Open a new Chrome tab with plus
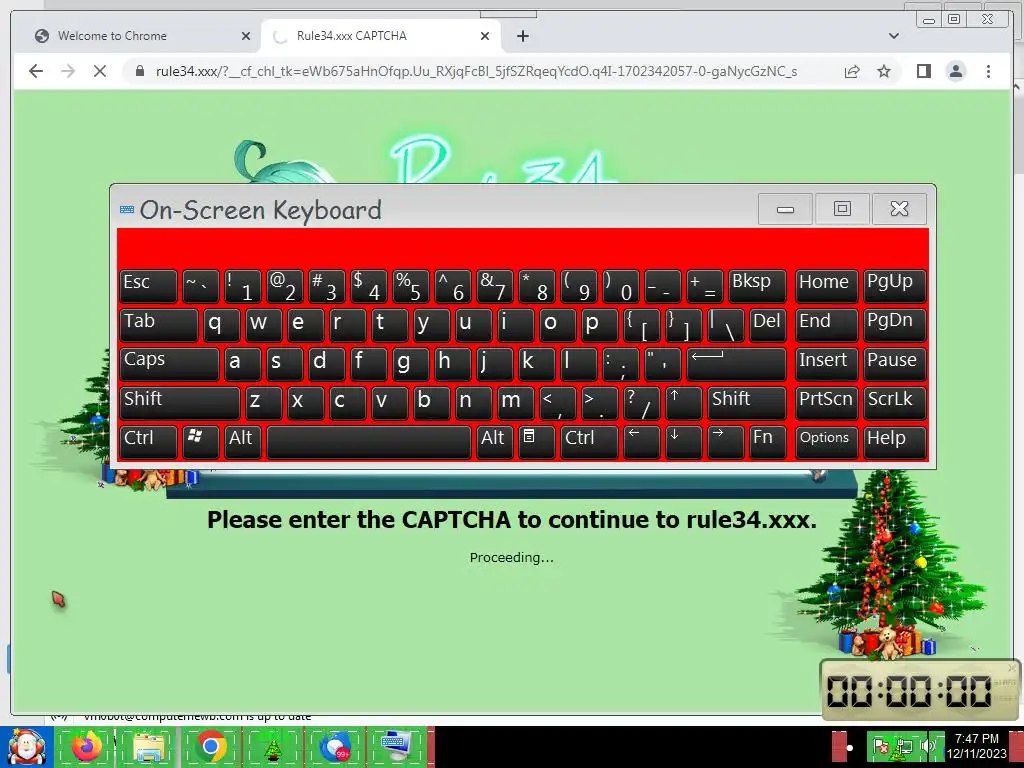Image resolution: width=1024 pixels, height=768 pixels. pyautogui.click(x=522, y=36)
